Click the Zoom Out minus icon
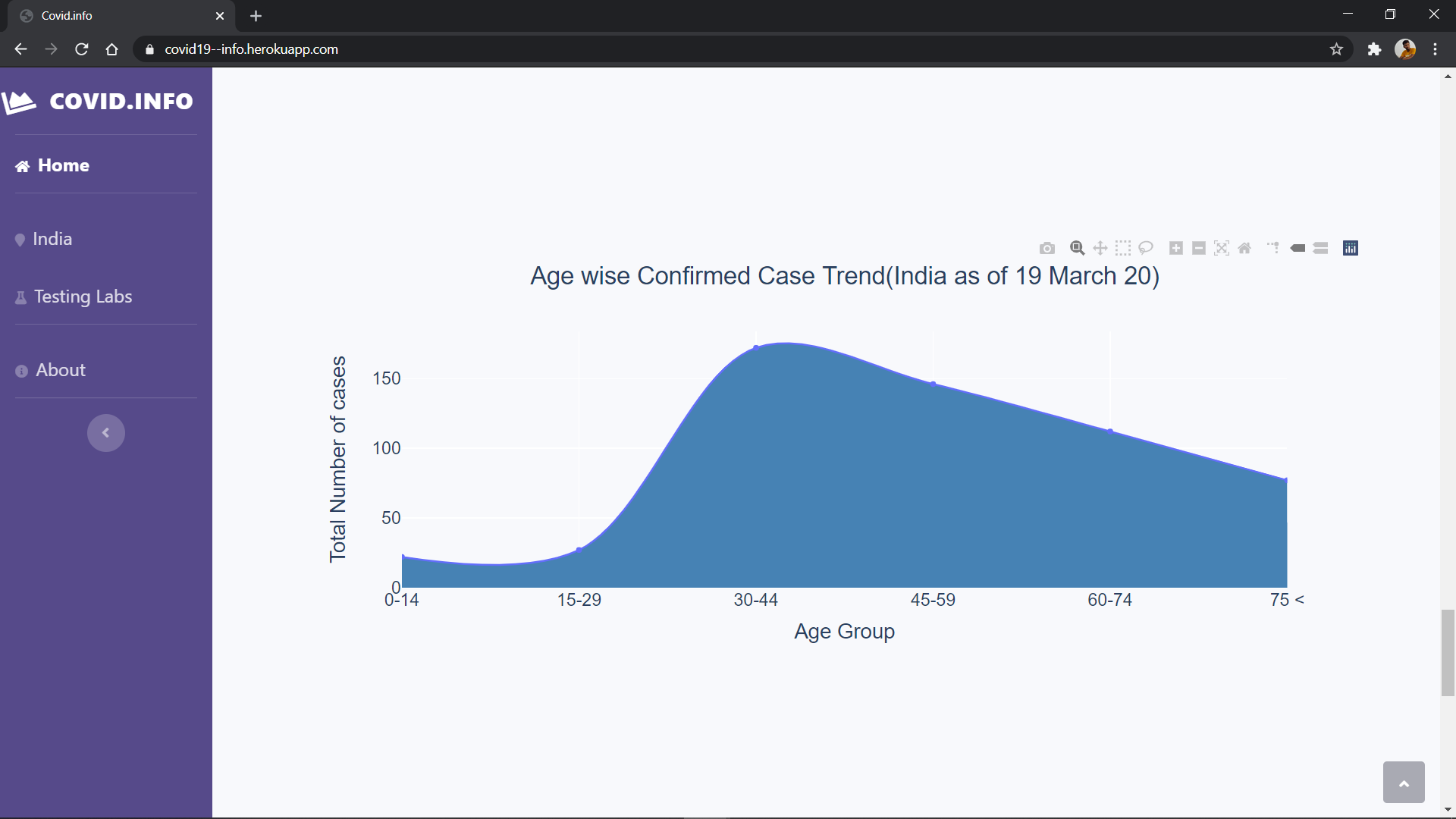 pyautogui.click(x=1199, y=248)
